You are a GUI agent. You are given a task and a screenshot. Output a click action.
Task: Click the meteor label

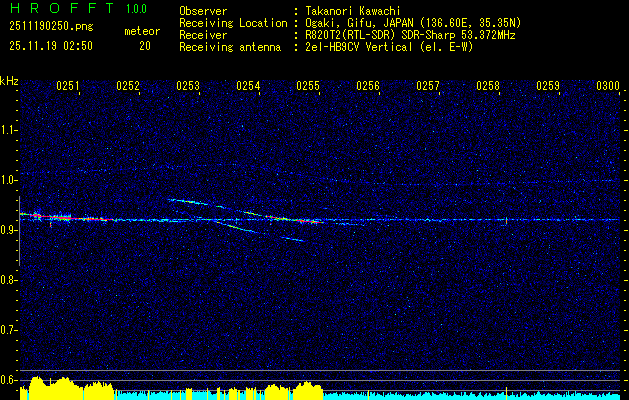point(142,31)
